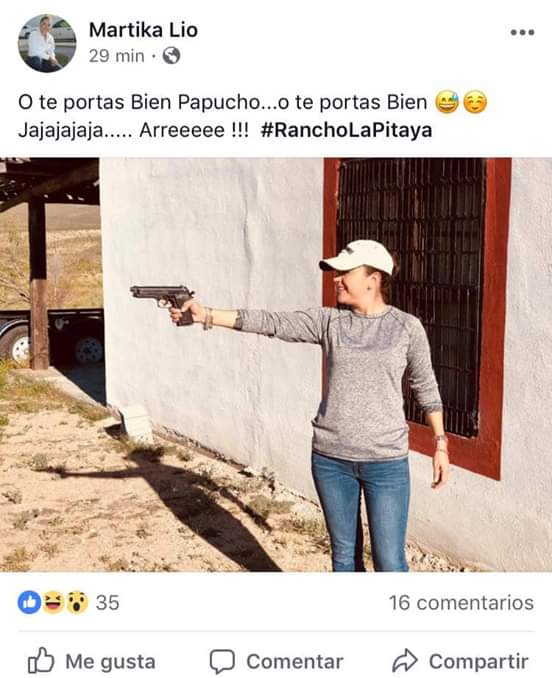Click the laughing haha reaction icon

[x=53, y=602]
